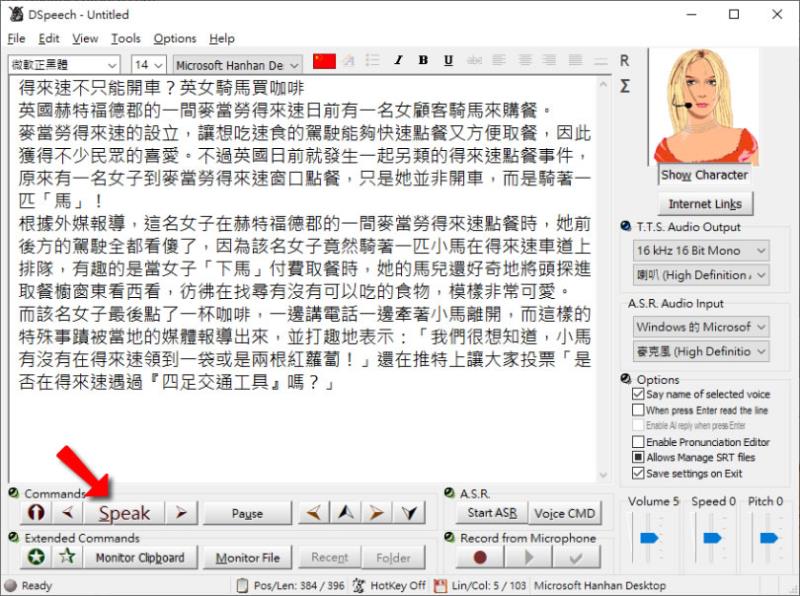
Task: Toggle underline formatting in toolbar
Action: point(448,61)
